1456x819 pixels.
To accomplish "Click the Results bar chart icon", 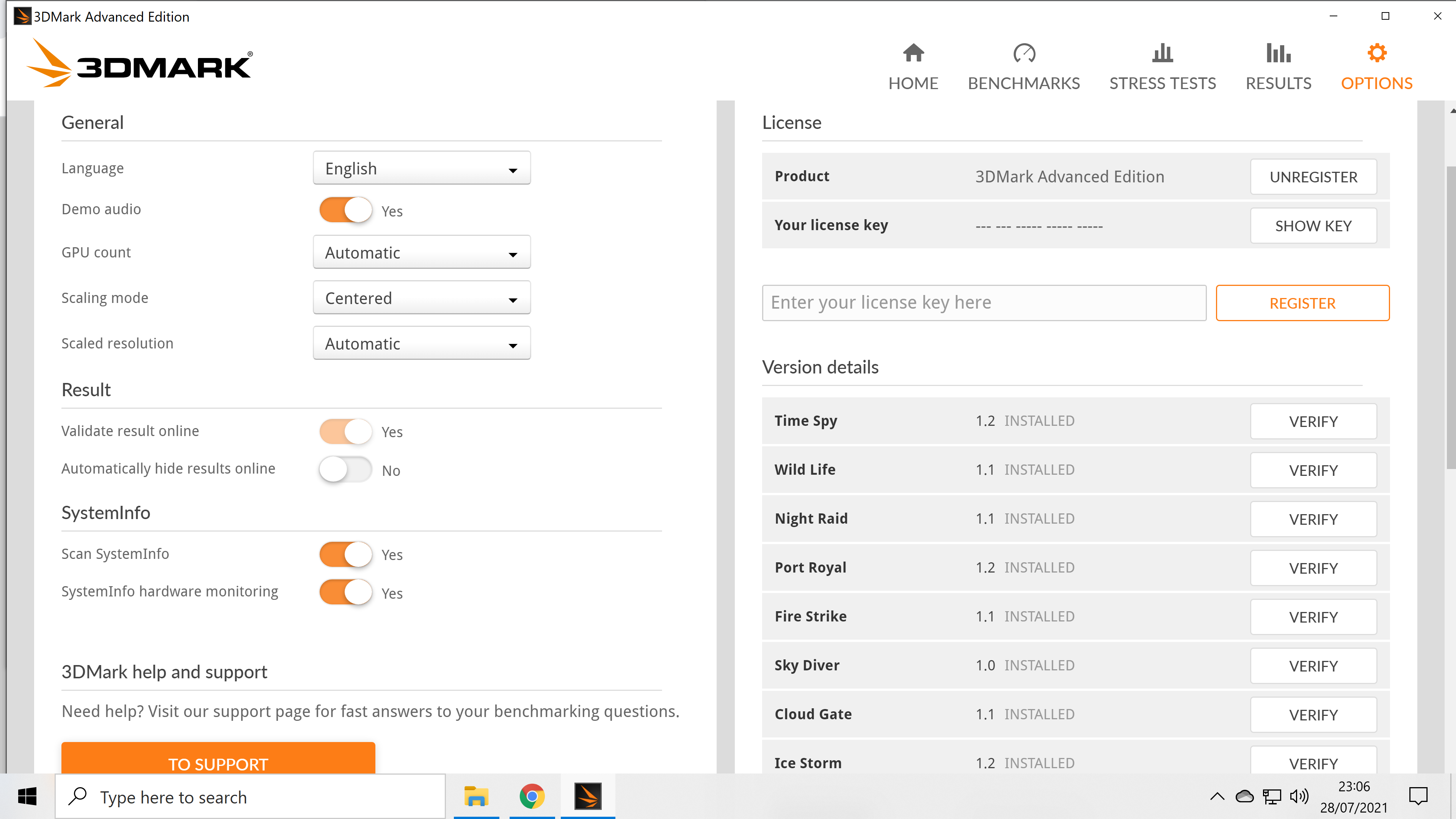I will pos(1278,53).
